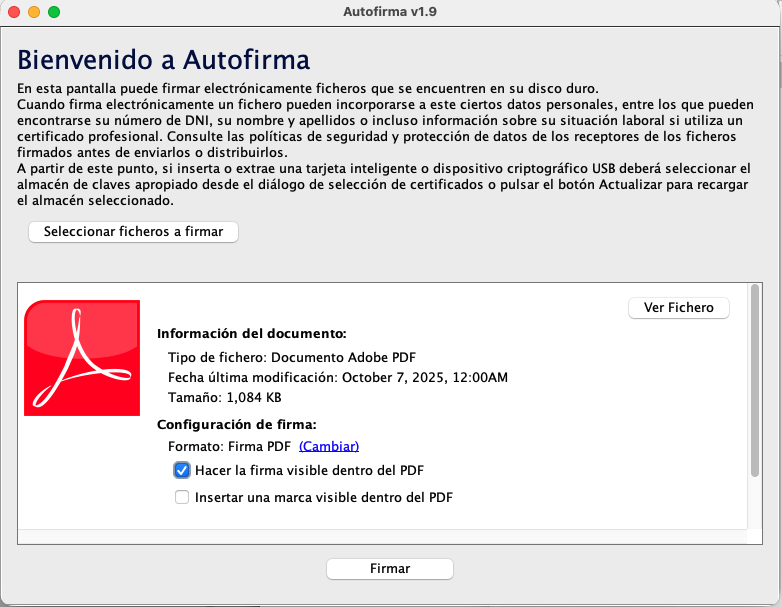The width and height of the screenshot is (782, 607).
Task: Select the Tipo de fichero line
Action: [291, 357]
